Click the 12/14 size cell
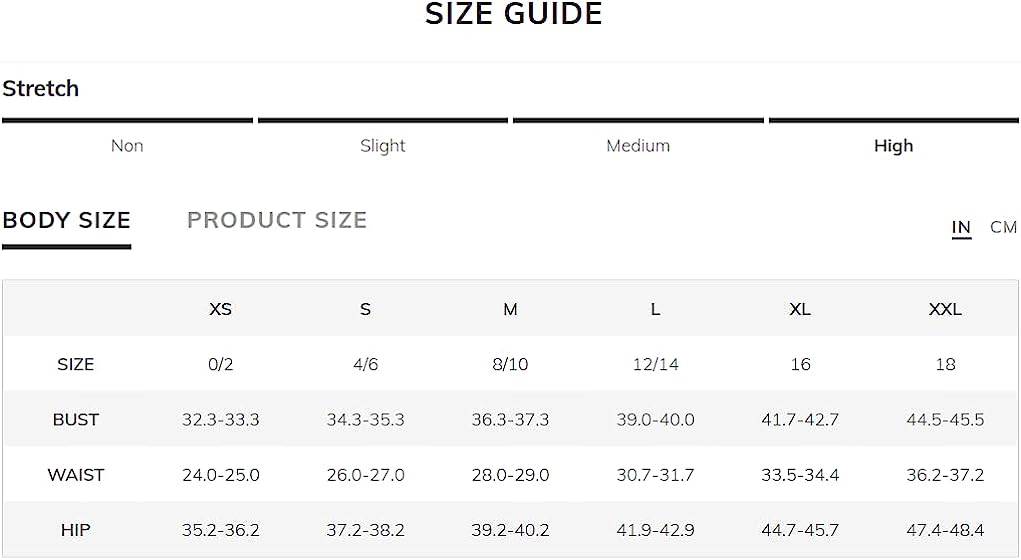 tap(656, 364)
